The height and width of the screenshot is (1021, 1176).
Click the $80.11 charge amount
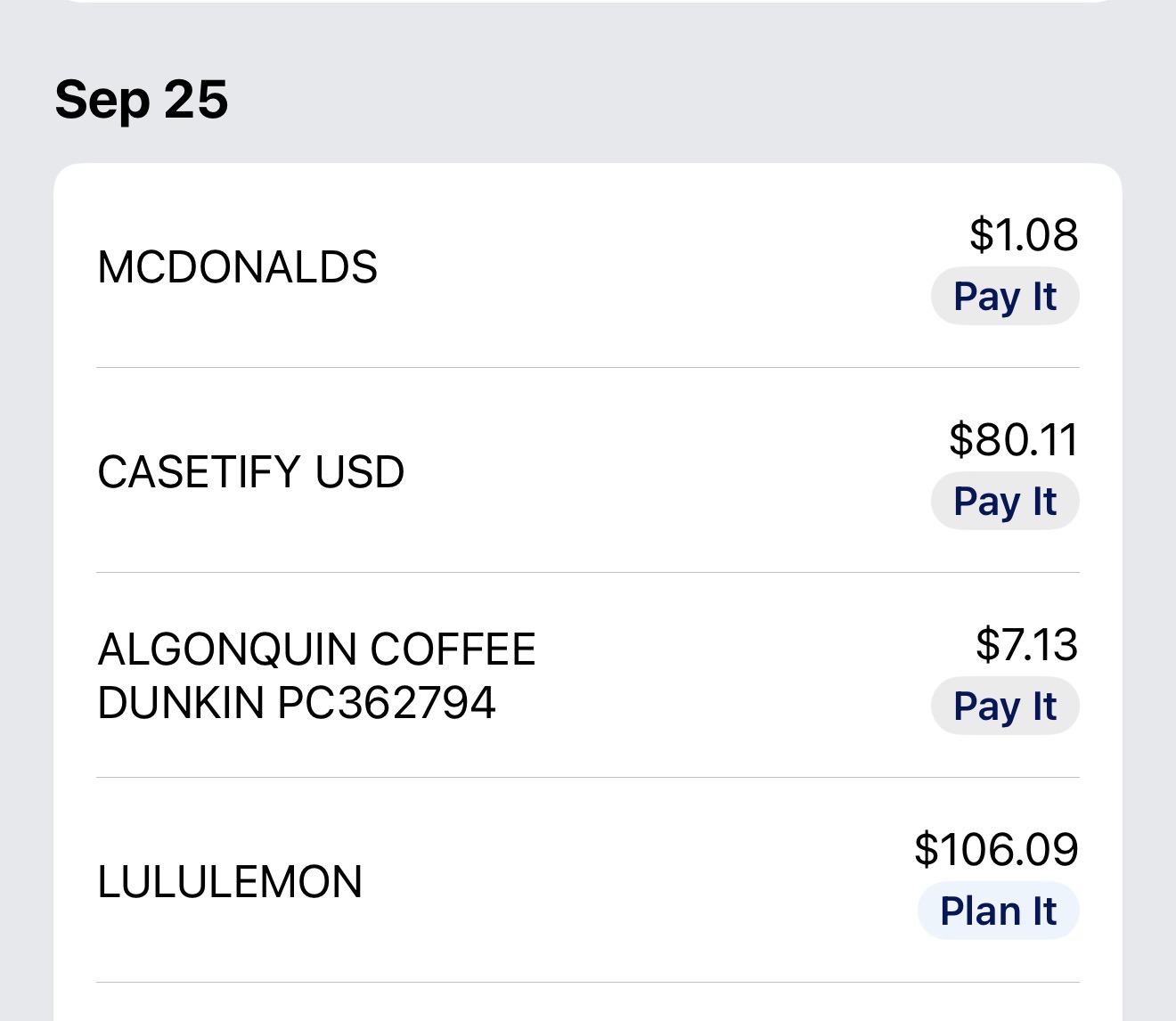[x=1013, y=439]
